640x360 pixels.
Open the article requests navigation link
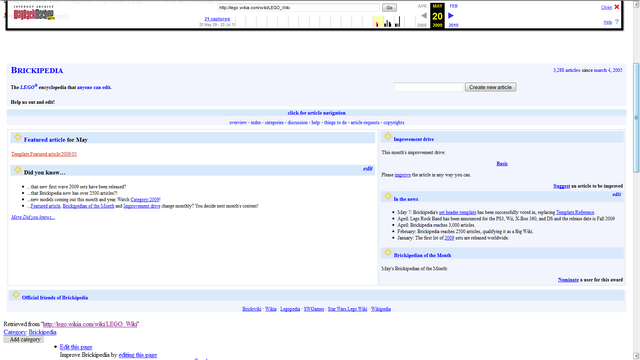[365, 122]
